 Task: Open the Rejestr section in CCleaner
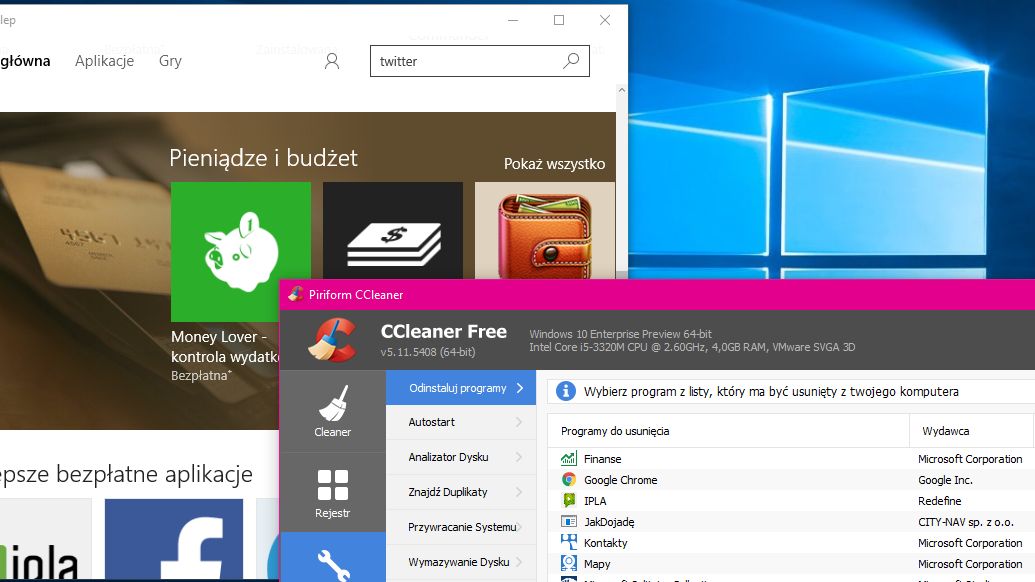point(333,492)
